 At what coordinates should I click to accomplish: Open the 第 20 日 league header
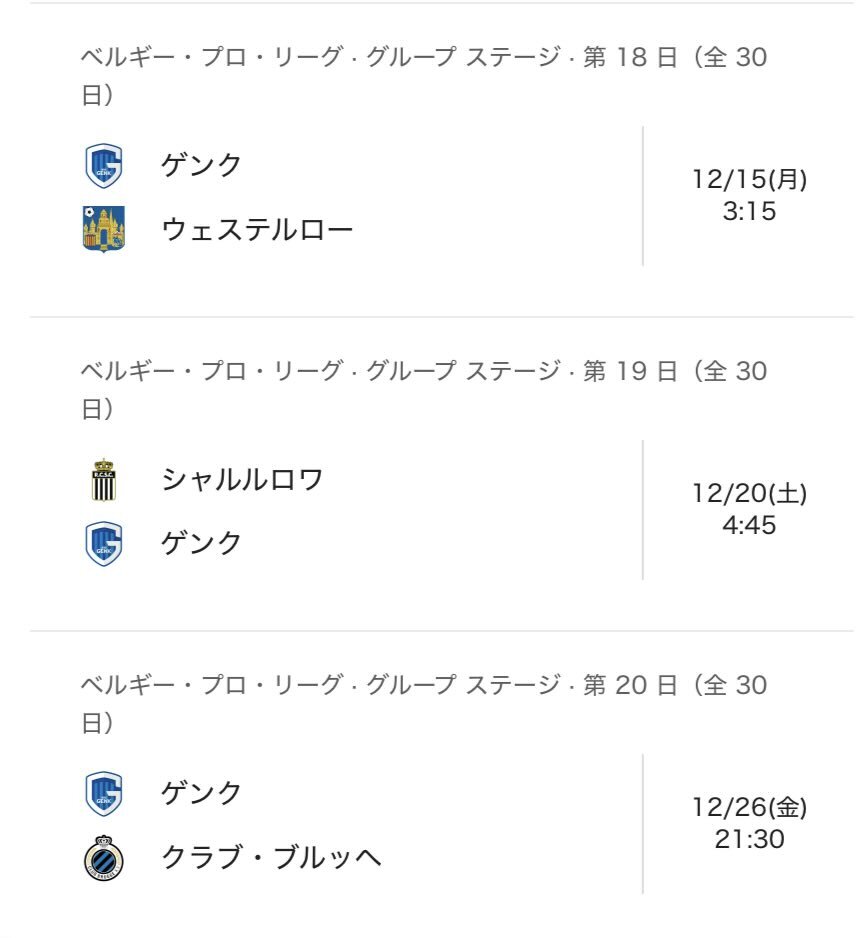pyautogui.click(x=423, y=686)
